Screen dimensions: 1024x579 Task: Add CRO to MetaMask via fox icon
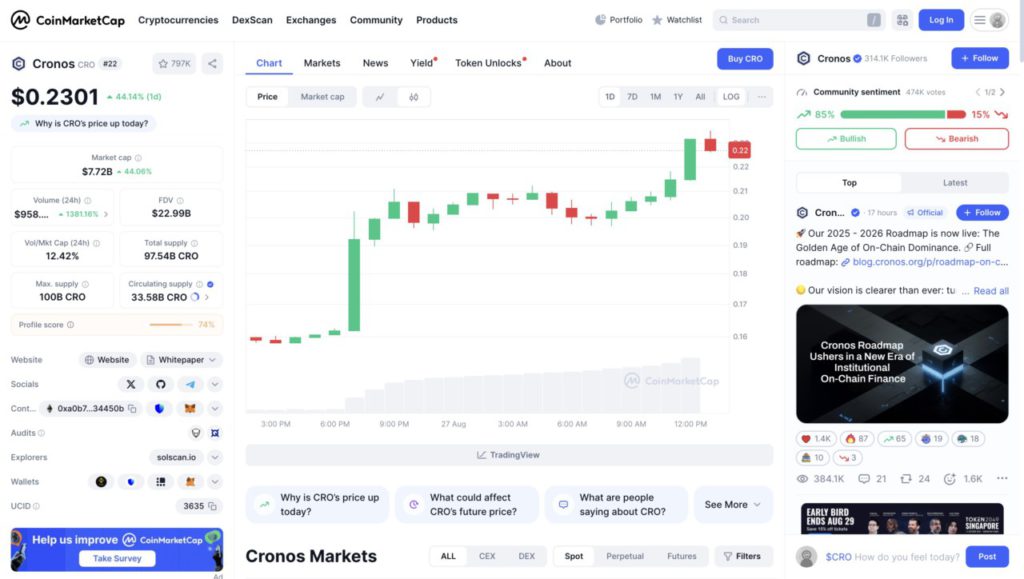(190, 408)
